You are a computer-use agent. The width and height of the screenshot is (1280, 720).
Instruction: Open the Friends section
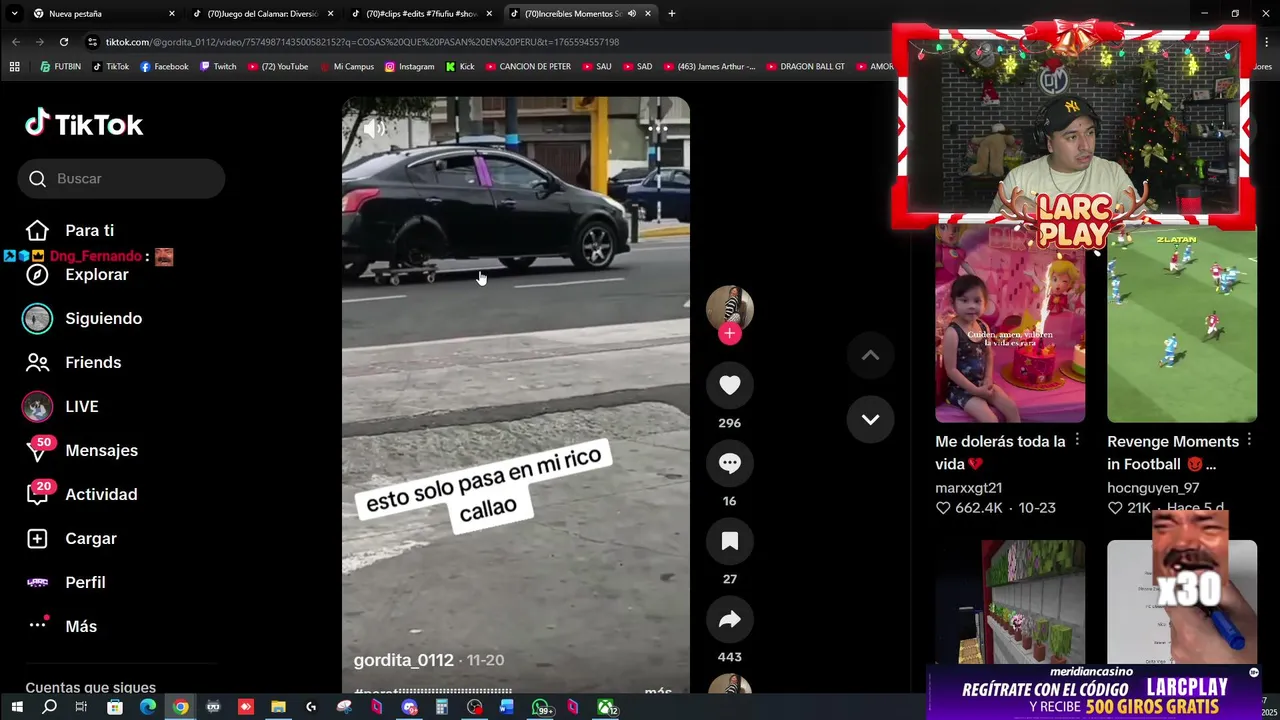tap(73, 362)
